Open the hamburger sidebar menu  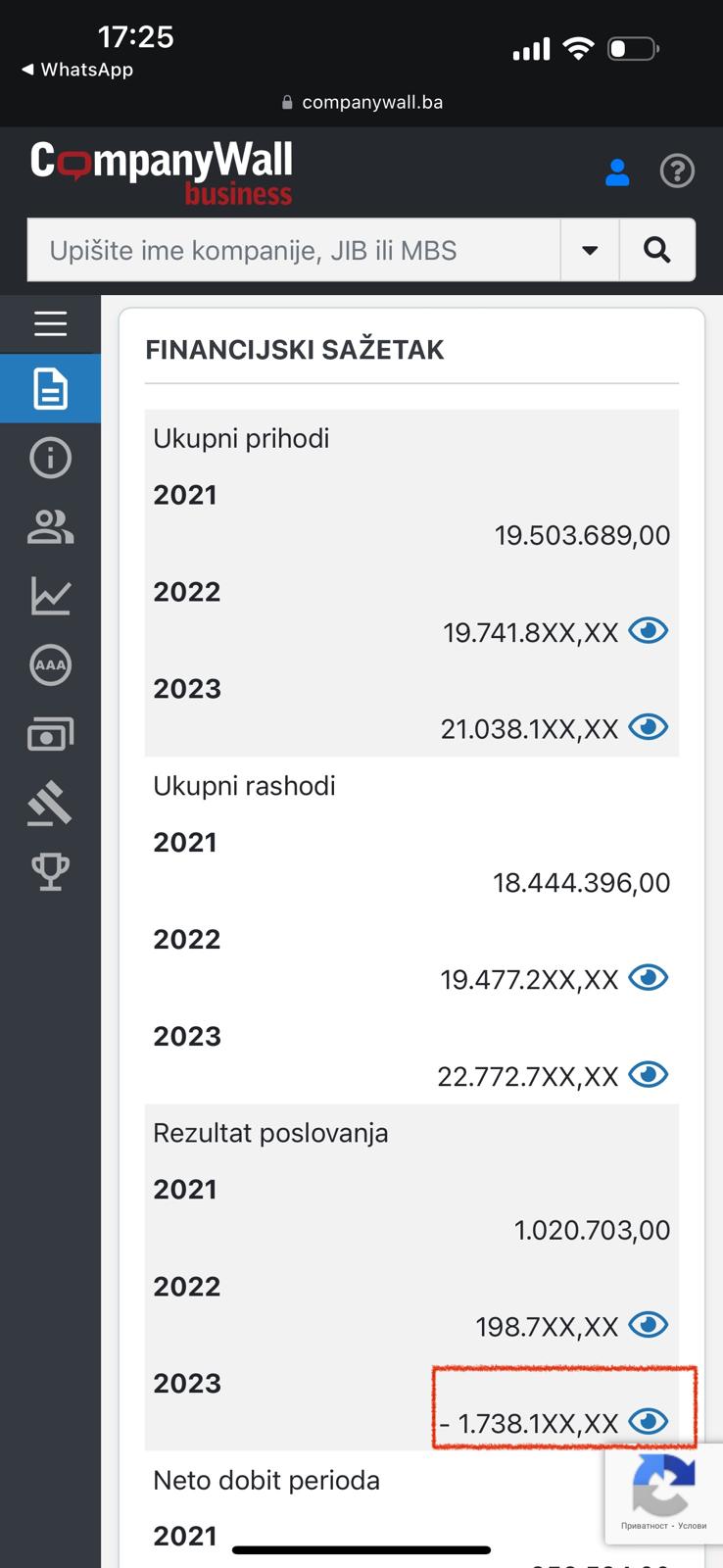[x=50, y=323]
